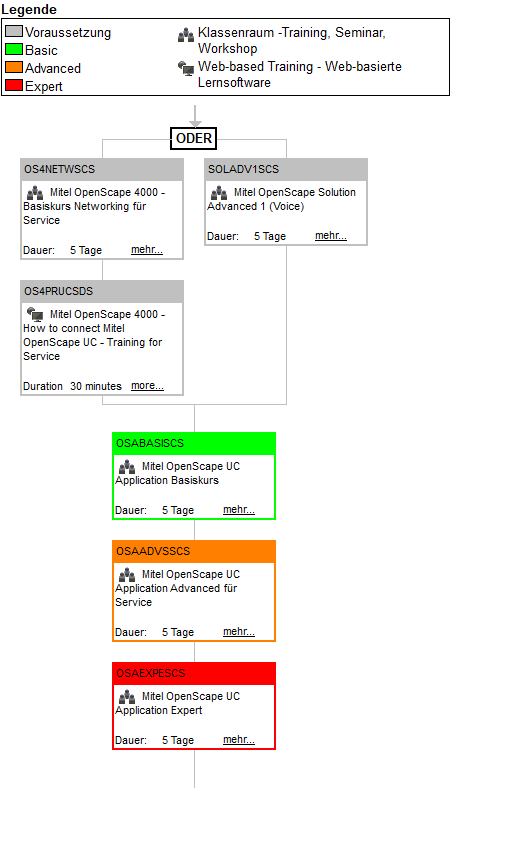Image resolution: width=507 pixels, height=845 pixels.
Task: Open more... link for OS4PRUCSDS training
Action: pyautogui.click(x=147, y=385)
